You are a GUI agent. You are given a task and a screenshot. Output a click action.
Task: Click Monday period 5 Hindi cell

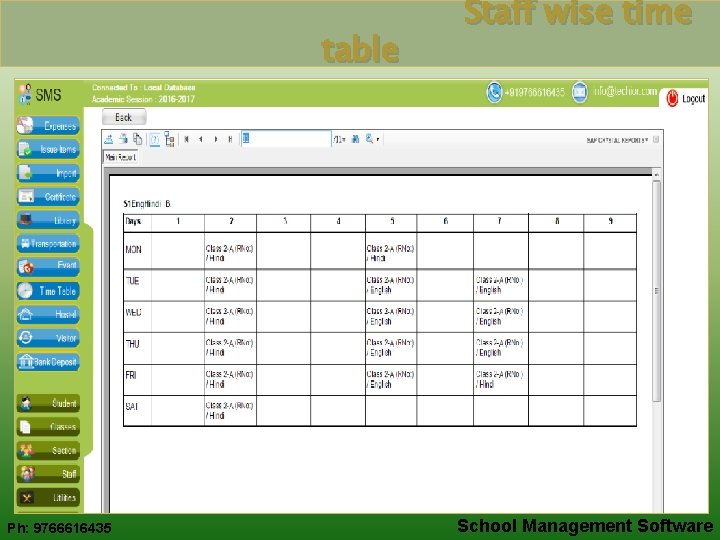click(x=391, y=253)
